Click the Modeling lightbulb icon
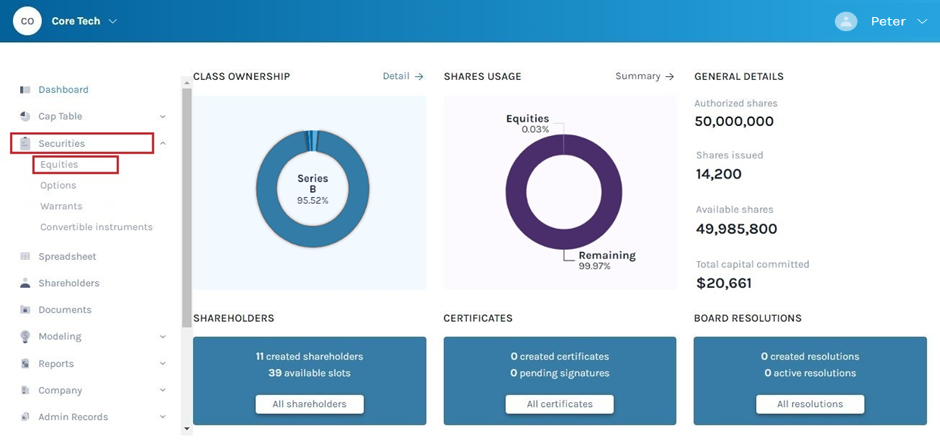Viewport: 940px width, 441px height. click(x=25, y=336)
